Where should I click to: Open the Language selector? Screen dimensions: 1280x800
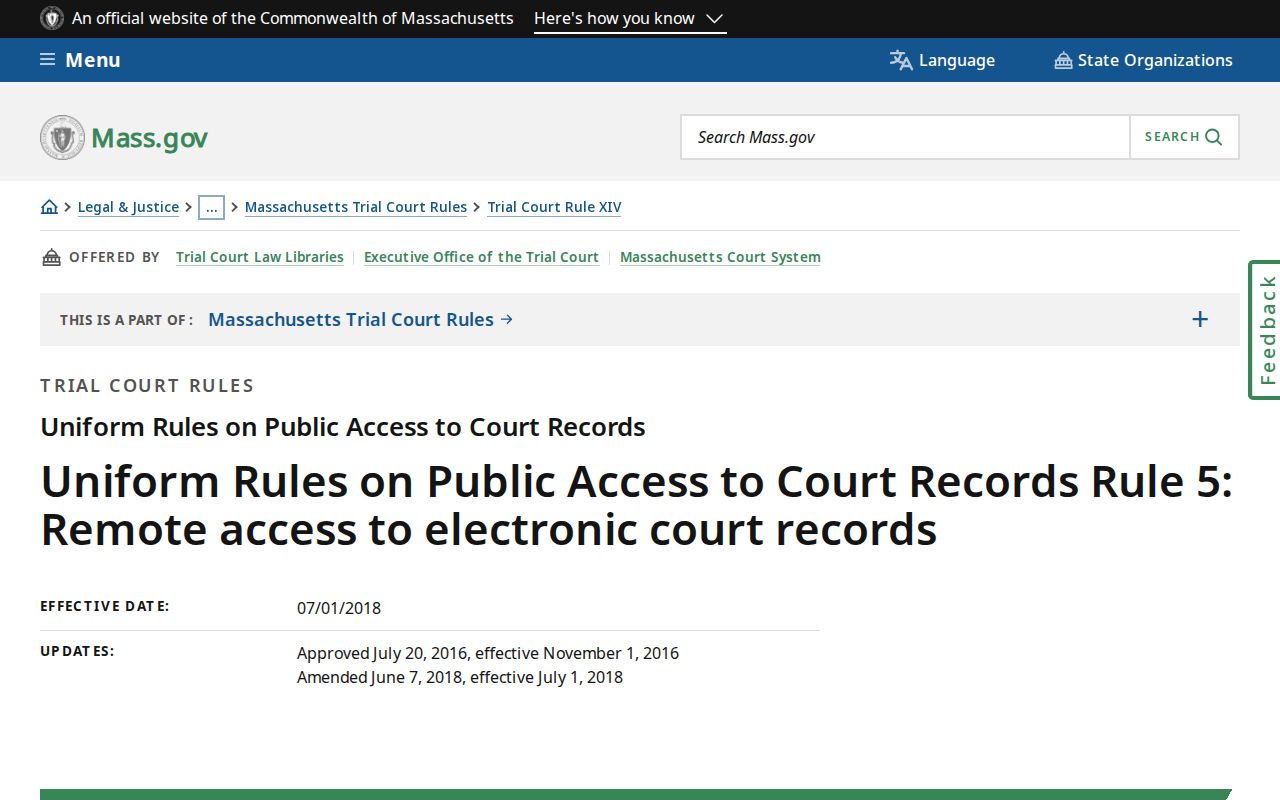coord(942,60)
